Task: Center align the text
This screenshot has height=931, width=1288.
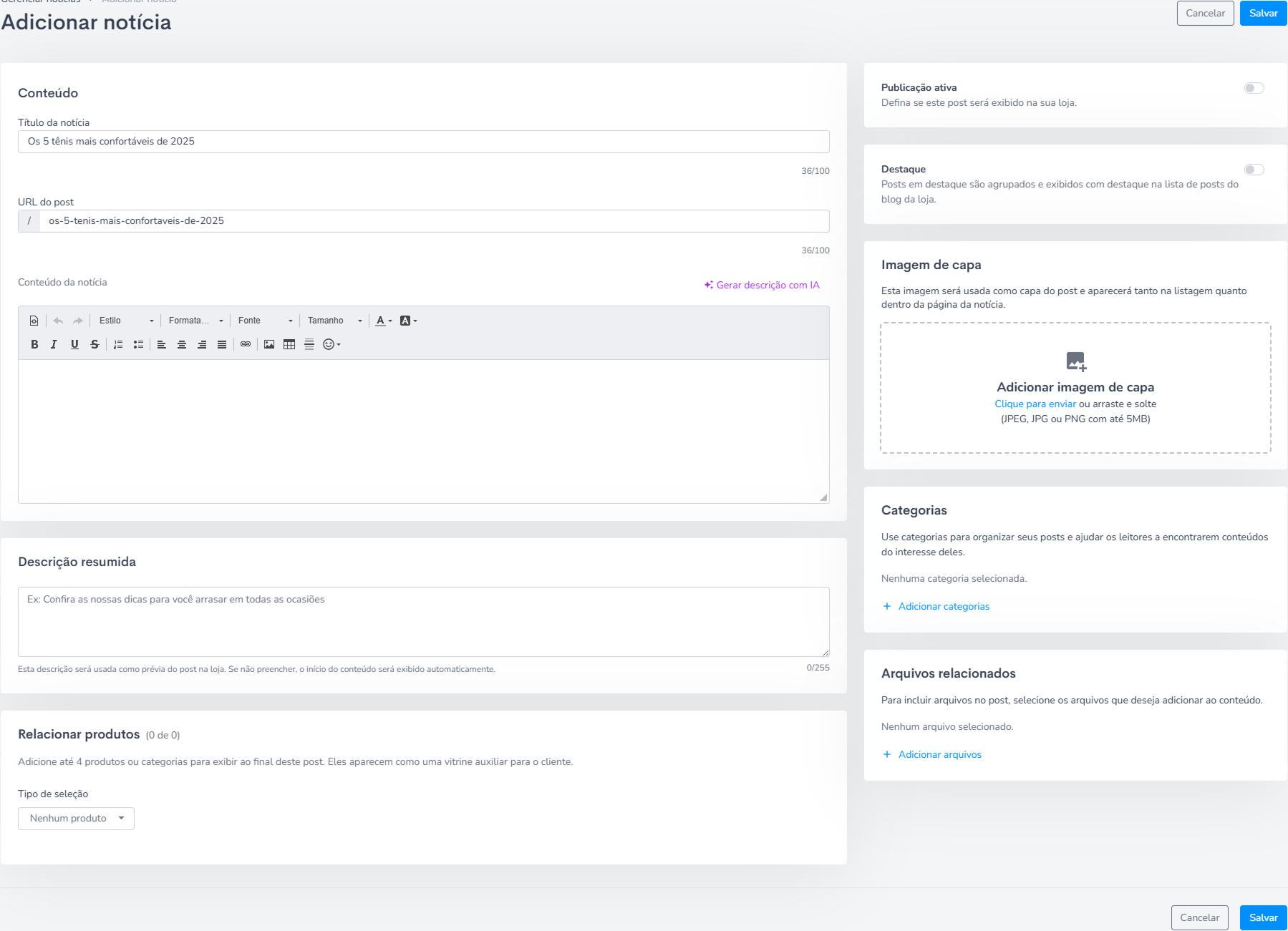Action: click(182, 344)
